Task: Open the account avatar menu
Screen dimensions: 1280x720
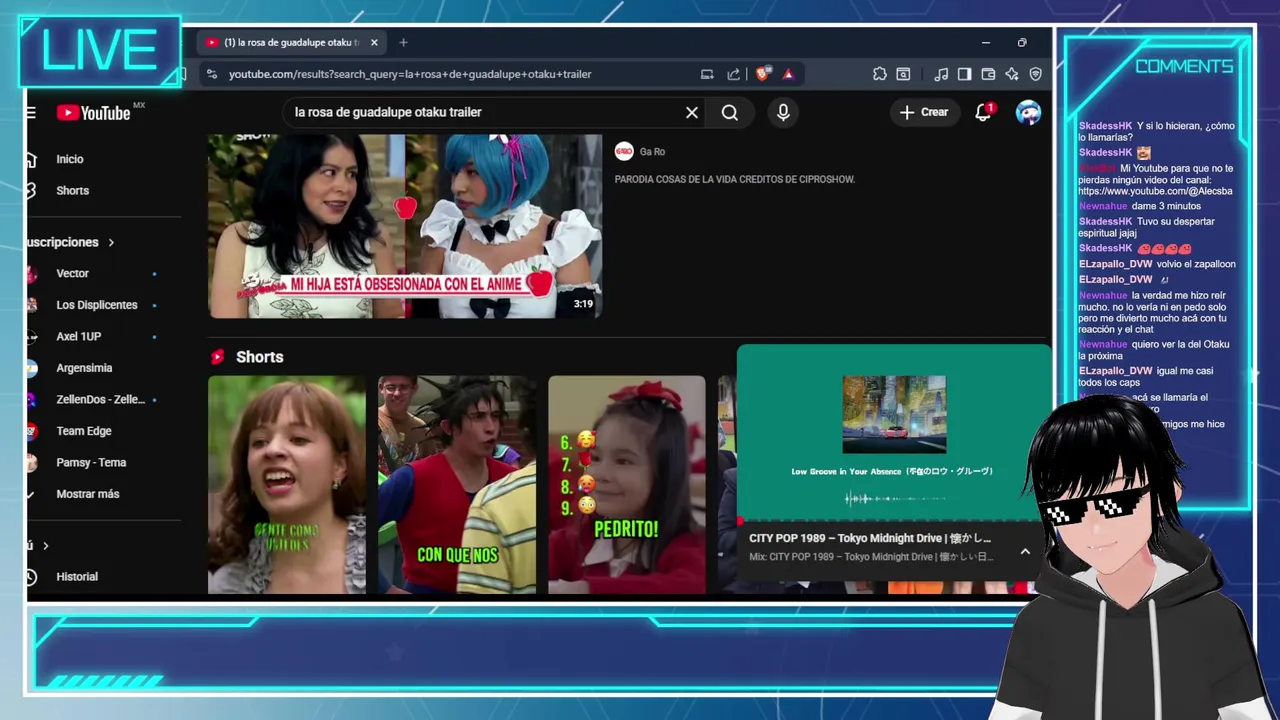Action: click(1028, 113)
